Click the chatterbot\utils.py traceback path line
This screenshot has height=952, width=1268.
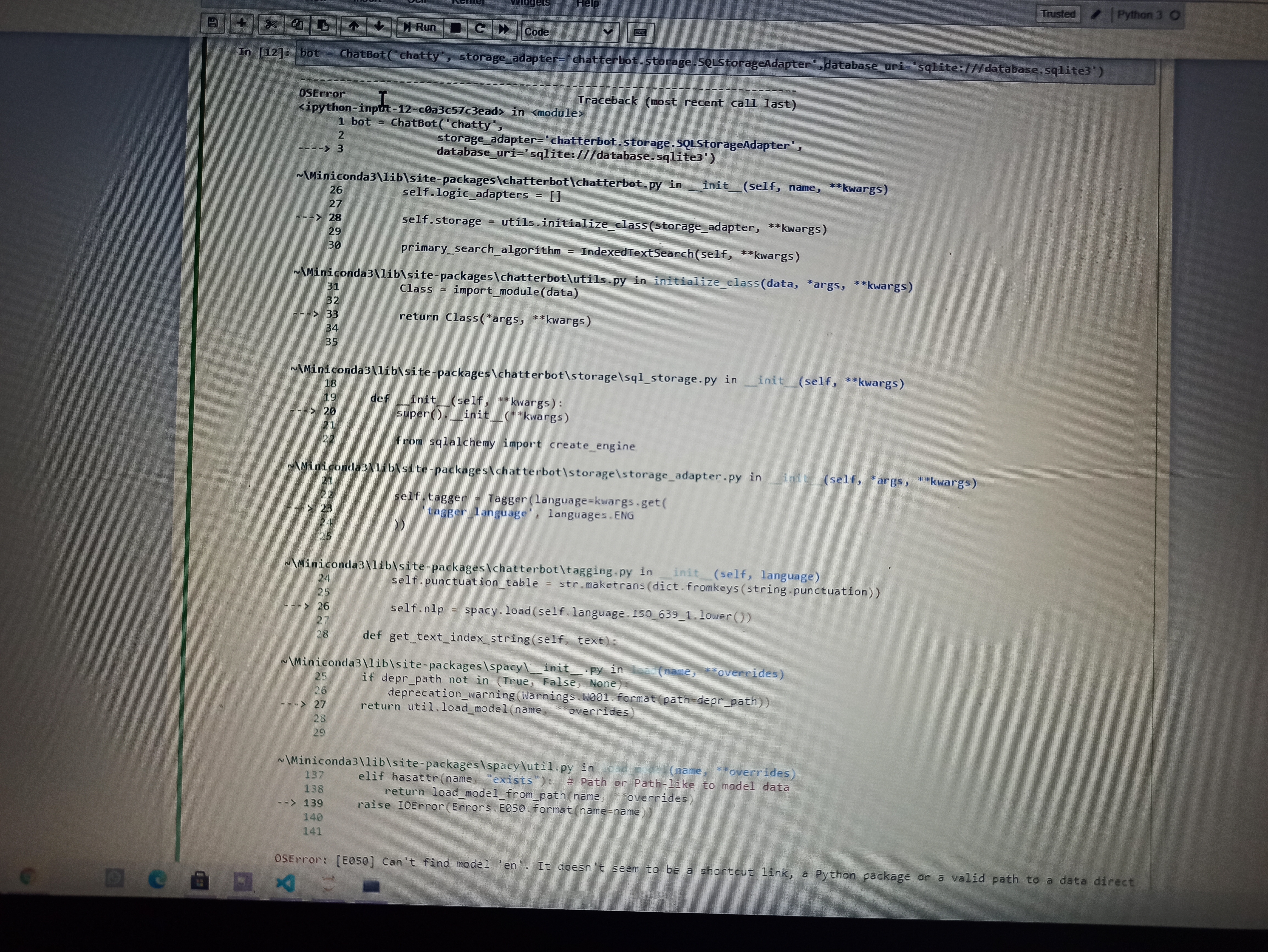click(x=602, y=280)
